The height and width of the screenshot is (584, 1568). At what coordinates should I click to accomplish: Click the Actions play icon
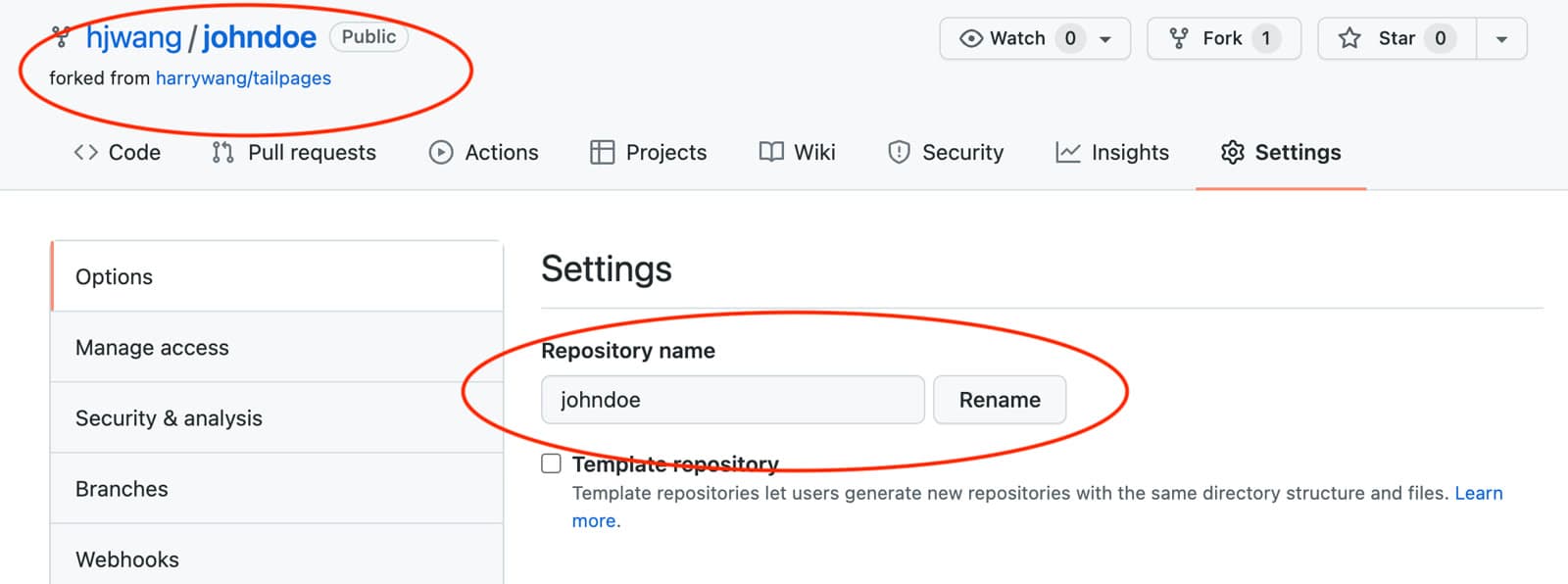tap(441, 152)
